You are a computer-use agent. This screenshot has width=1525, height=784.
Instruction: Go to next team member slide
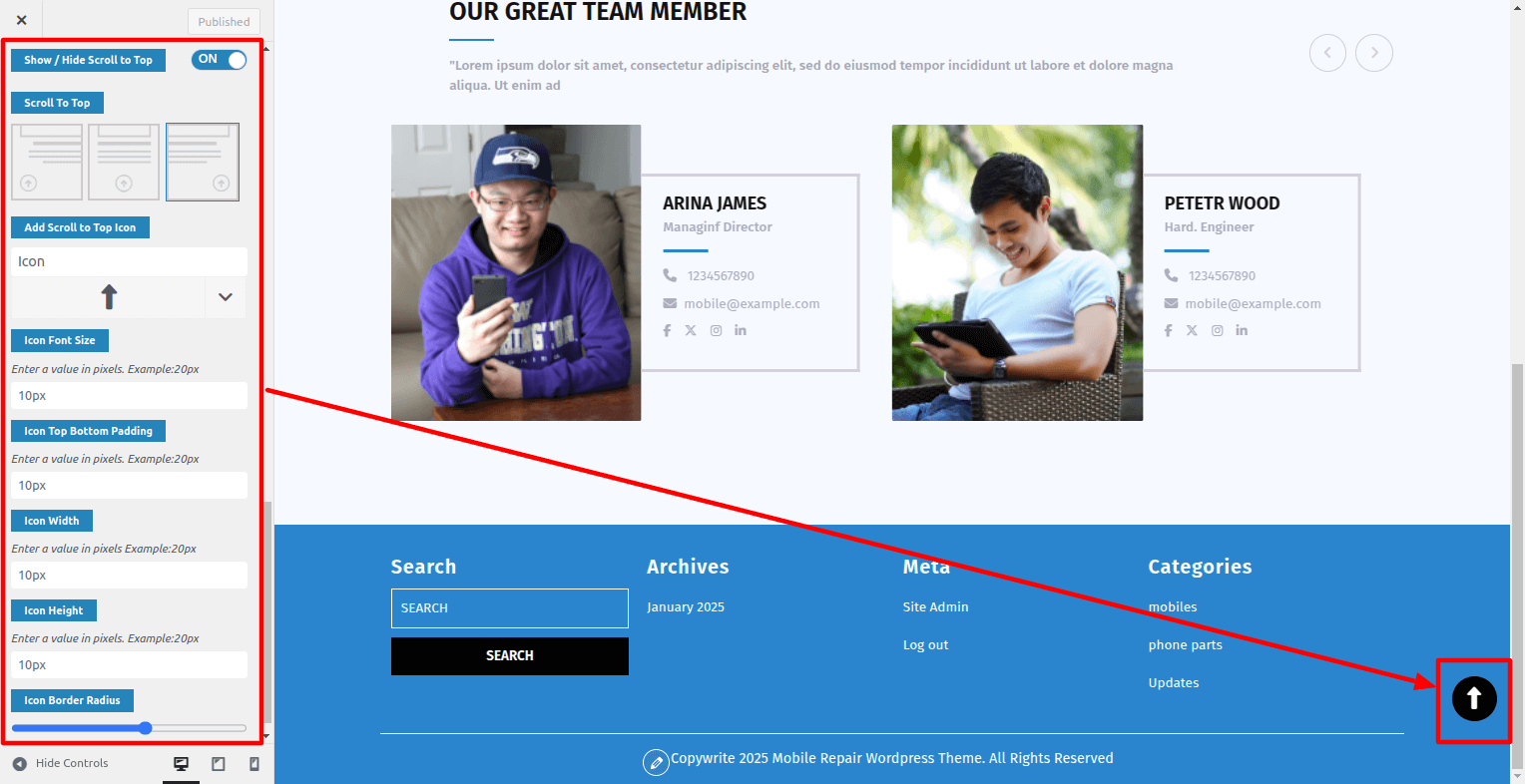click(1374, 53)
